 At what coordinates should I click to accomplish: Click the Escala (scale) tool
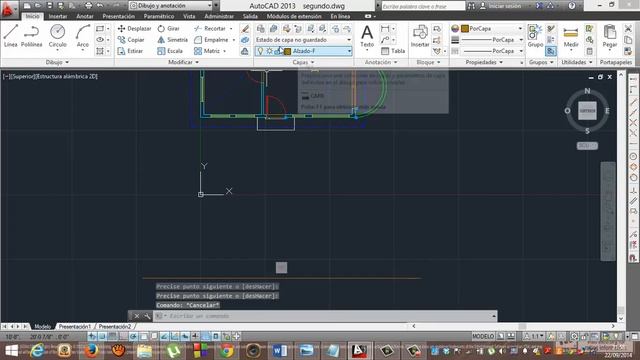click(170, 51)
